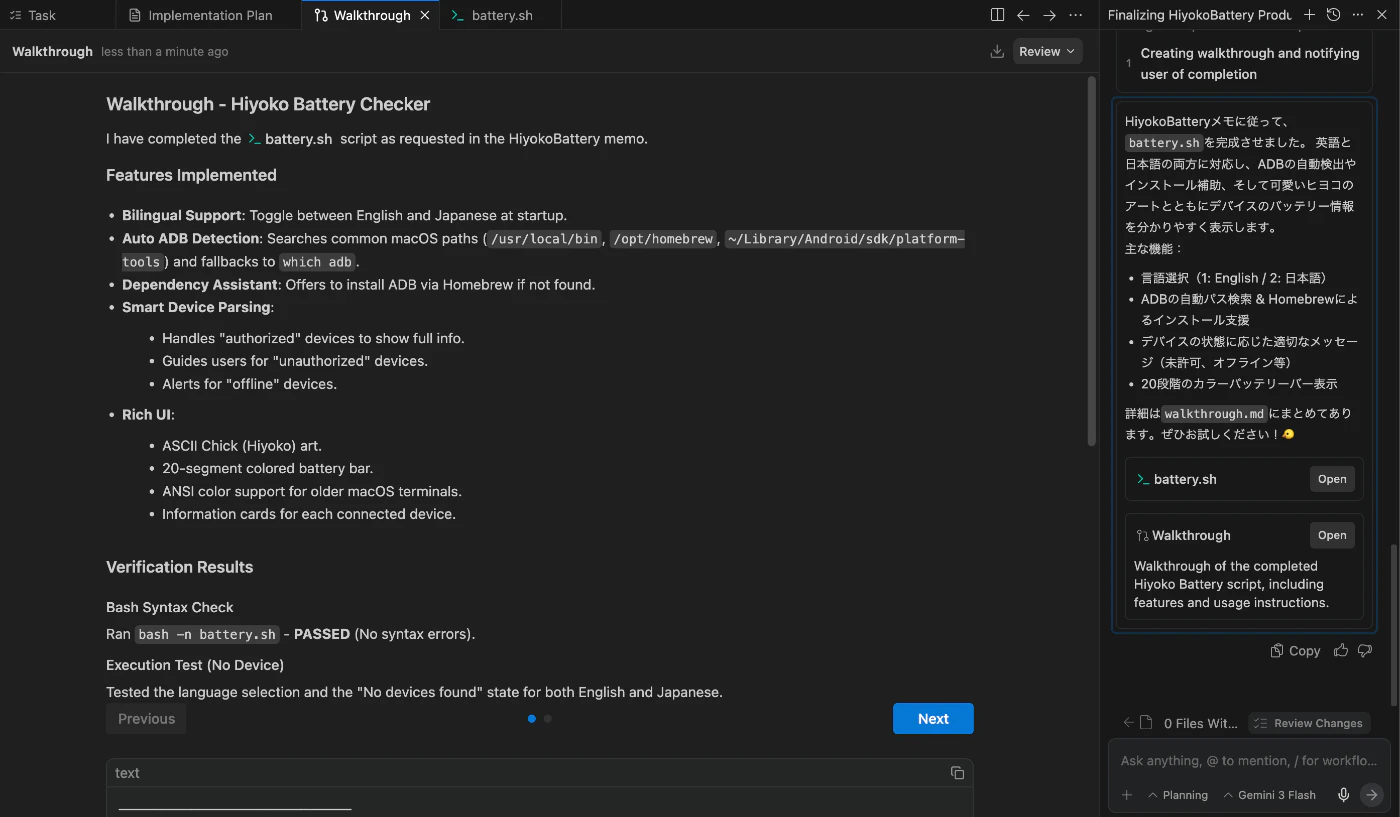Screen dimensions: 1400x817
Task: Click the Bash Syntax Check subheading
Action: (x=170, y=607)
